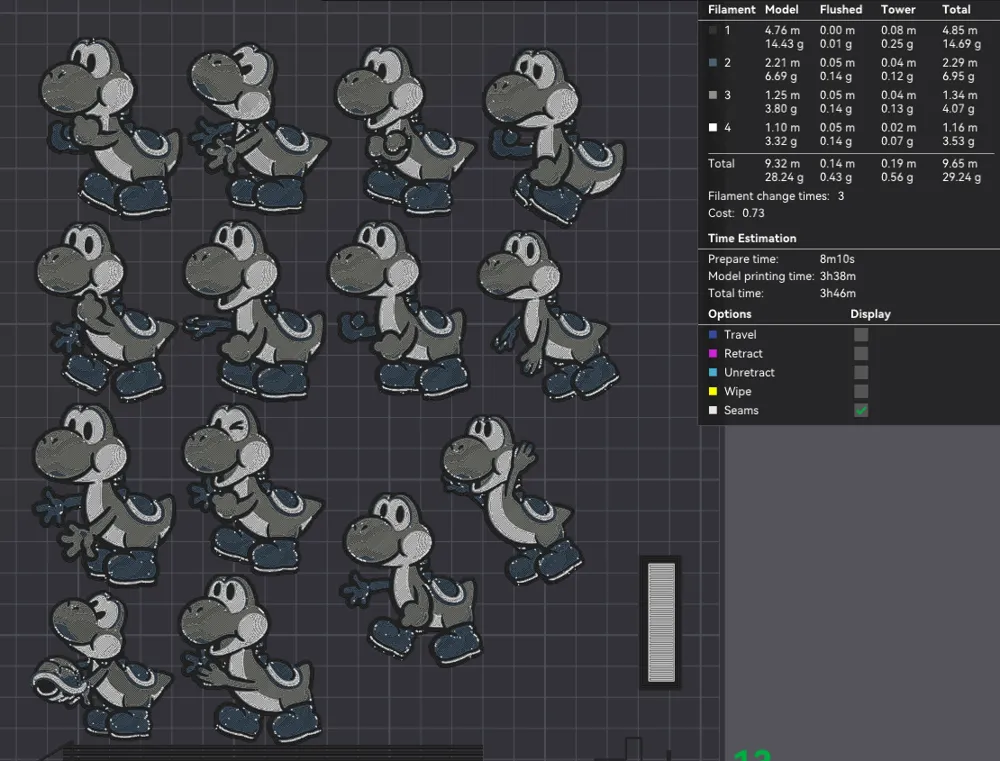Image resolution: width=1000 pixels, height=761 pixels.
Task: Click the Time Estimation heading
Action: coord(752,238)
